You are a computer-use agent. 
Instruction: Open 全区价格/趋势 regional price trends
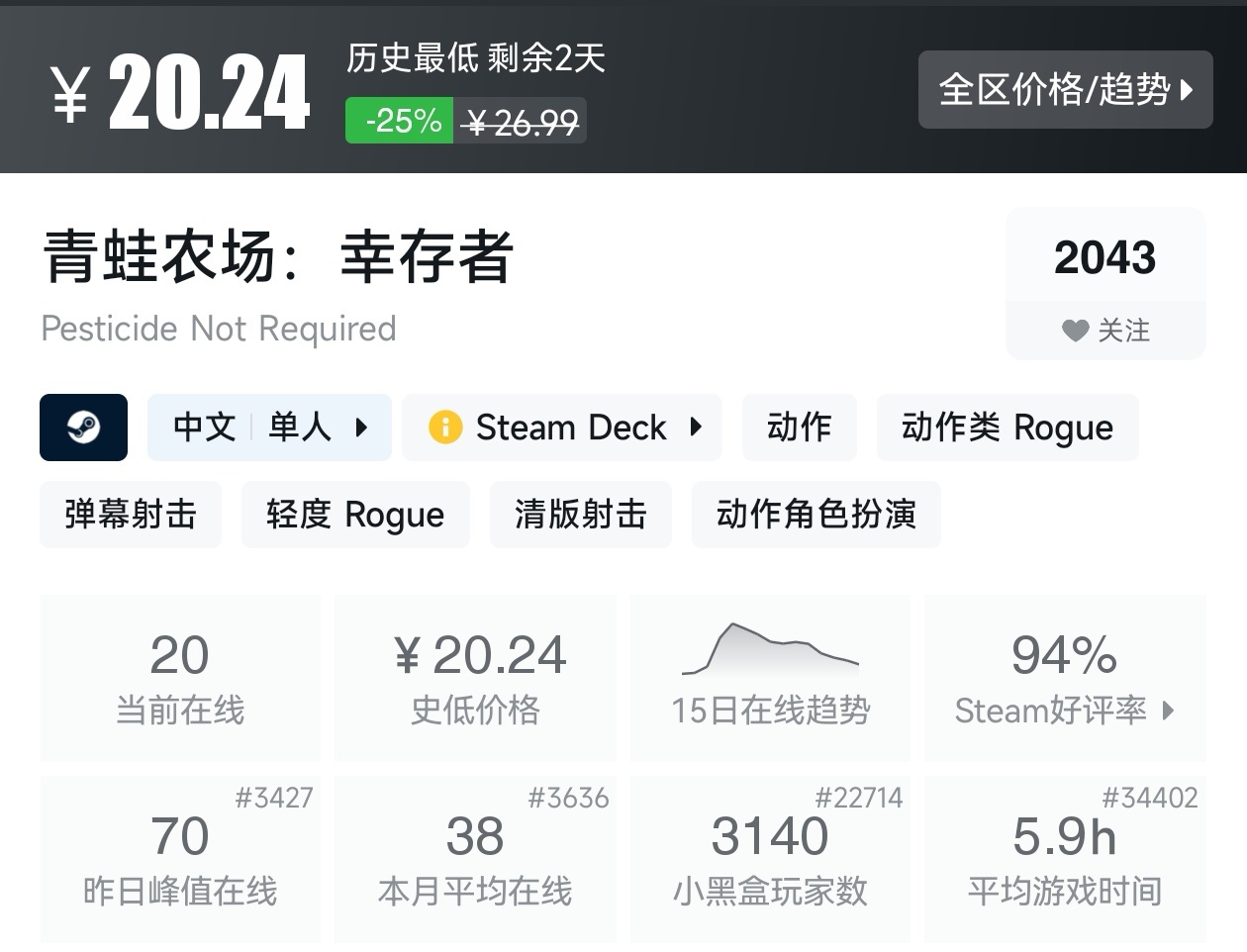coord(1065,90)
